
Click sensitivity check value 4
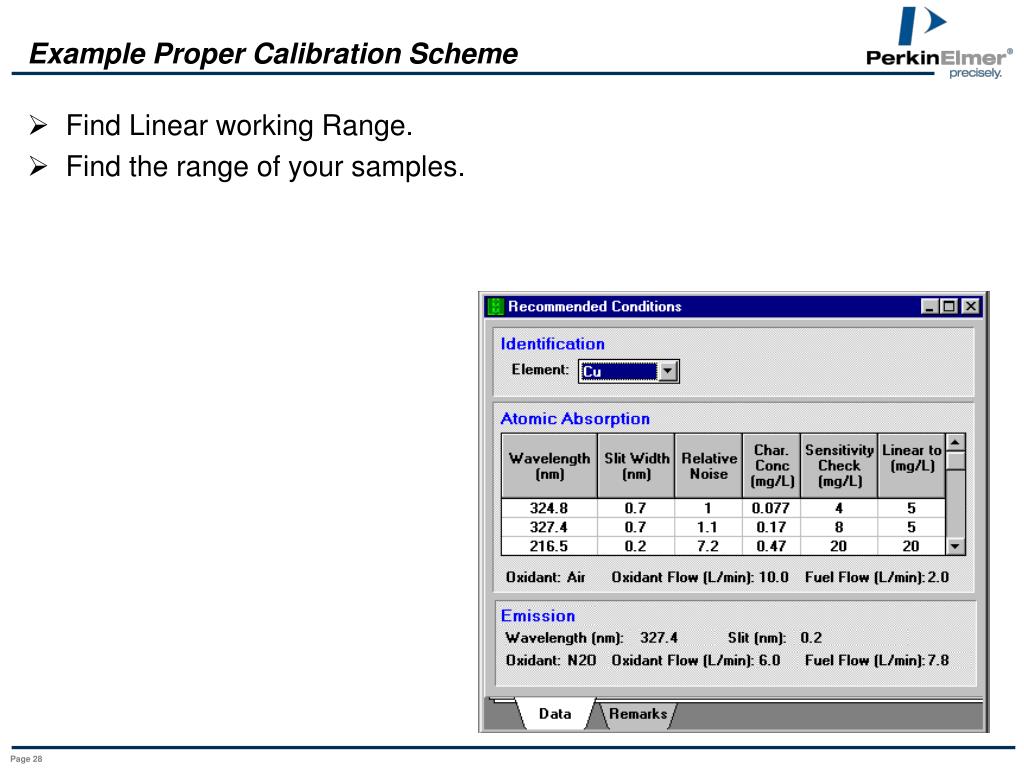tap(839, 508)
